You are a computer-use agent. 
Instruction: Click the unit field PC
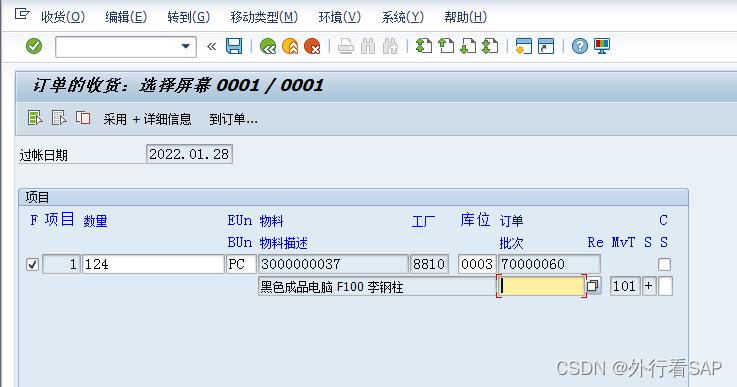(x=241, y=264)
